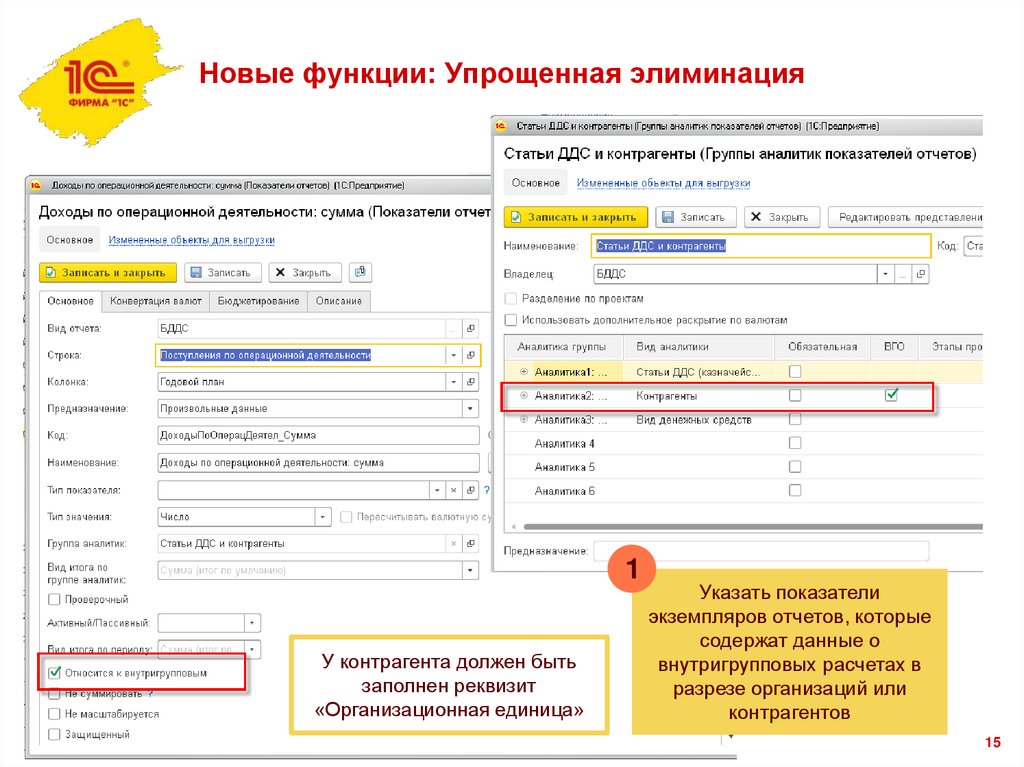The image size is (1024, 767).
Task: Toggle the Относится к внутригрупповым checkbox
Action: 54,672
